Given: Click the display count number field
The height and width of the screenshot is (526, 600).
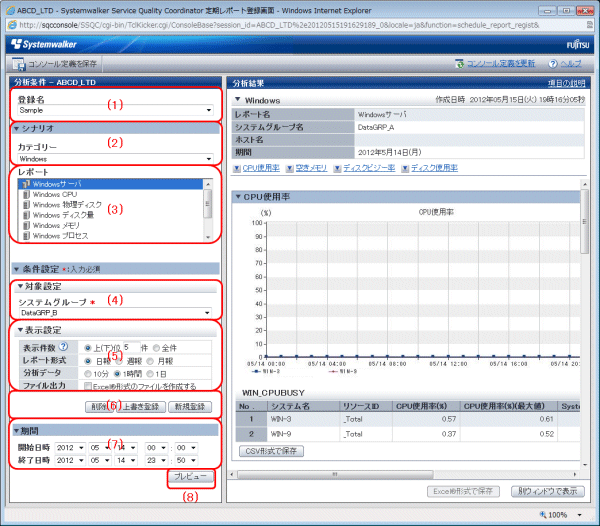Looking at the screenshot, I should click(x=131, y=347).
